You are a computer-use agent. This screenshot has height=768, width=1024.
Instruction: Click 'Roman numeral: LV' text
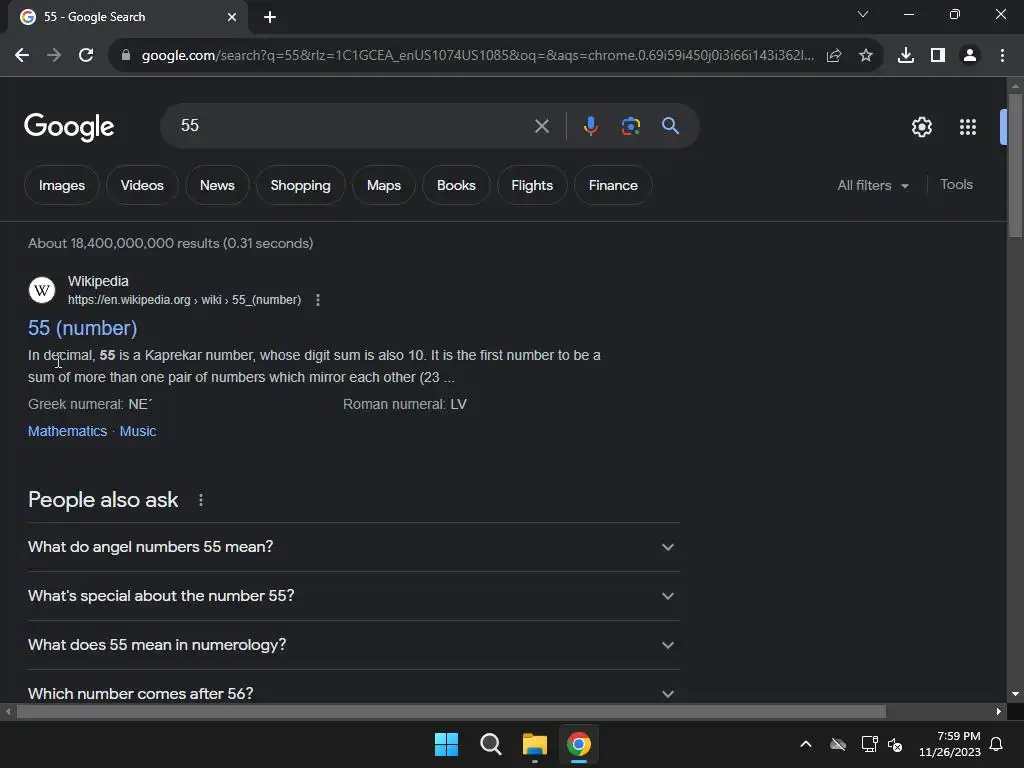[x=405, y=404]
